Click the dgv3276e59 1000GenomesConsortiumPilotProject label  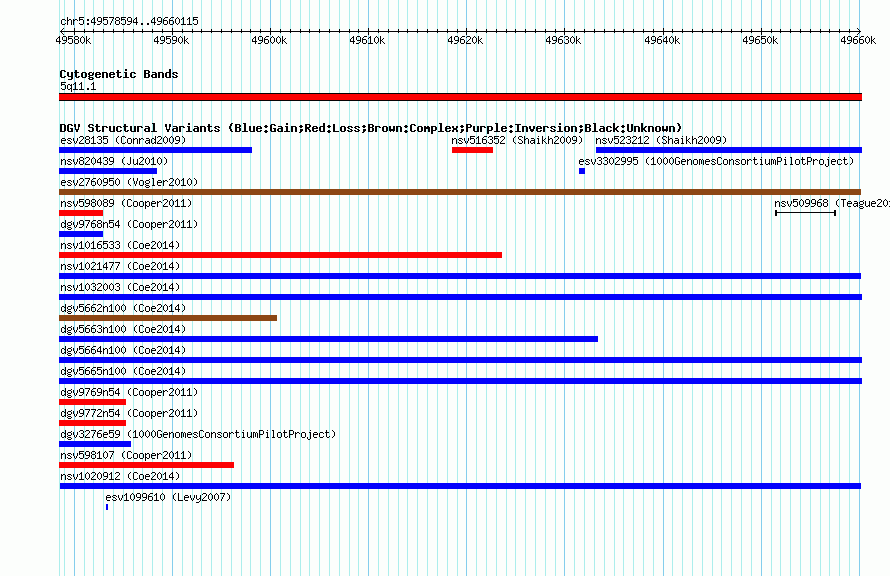pos(198,434)
